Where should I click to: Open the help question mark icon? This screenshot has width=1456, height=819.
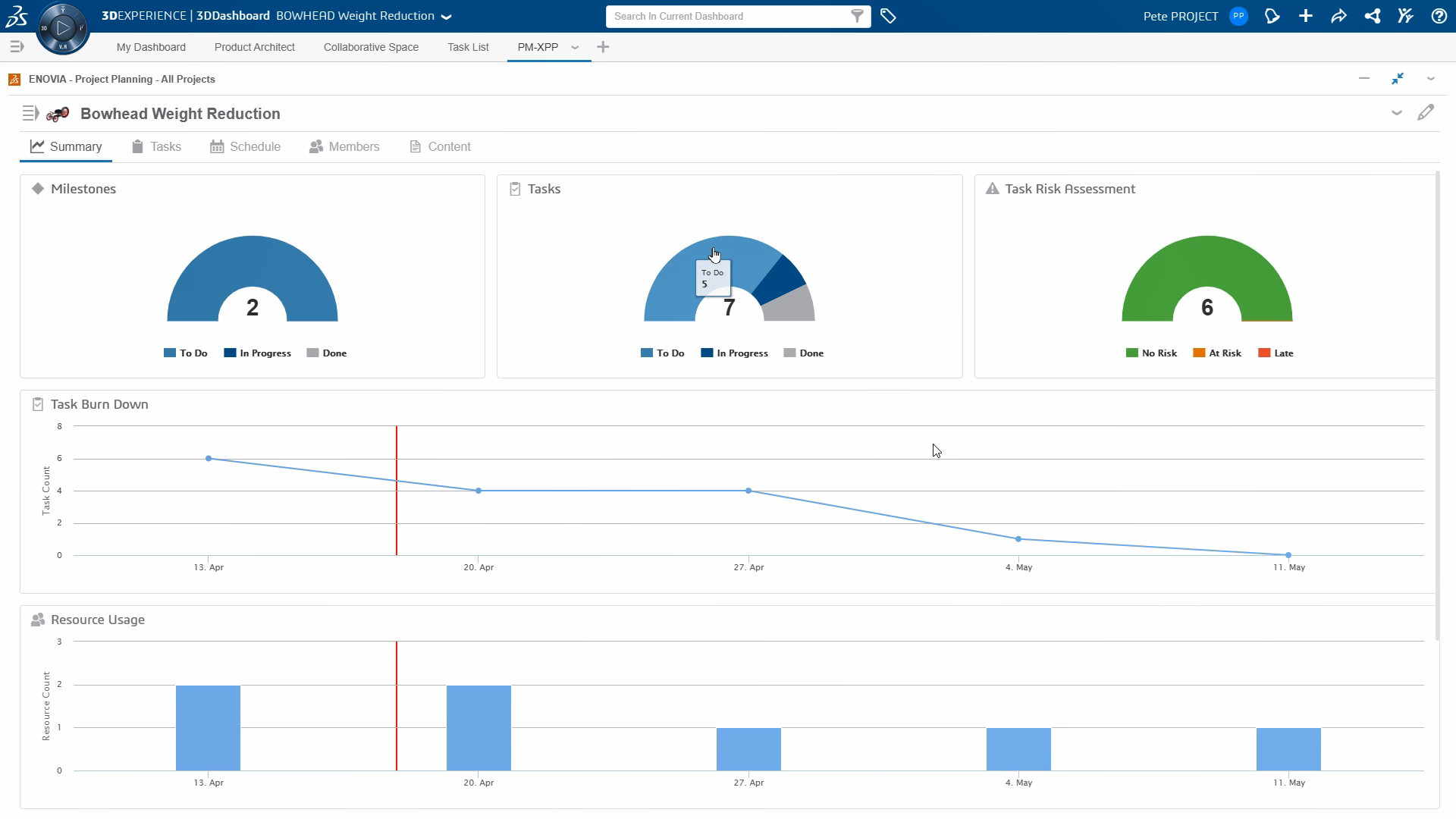(x=1439, y=16)
